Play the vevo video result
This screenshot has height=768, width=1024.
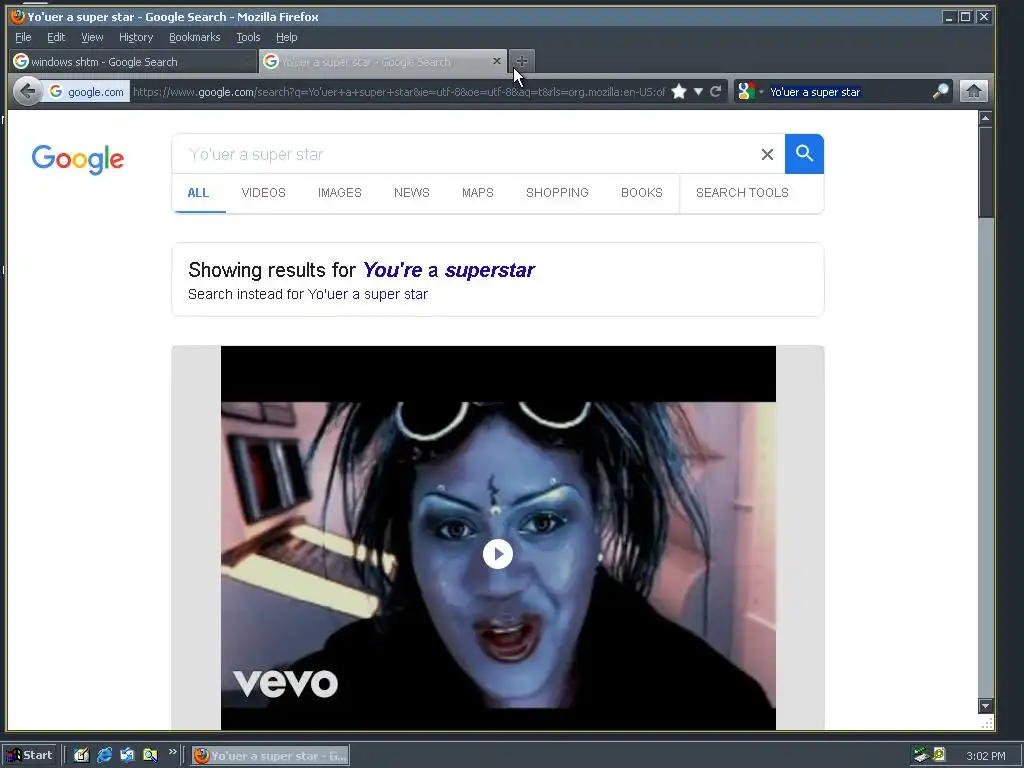coord(498,554)
